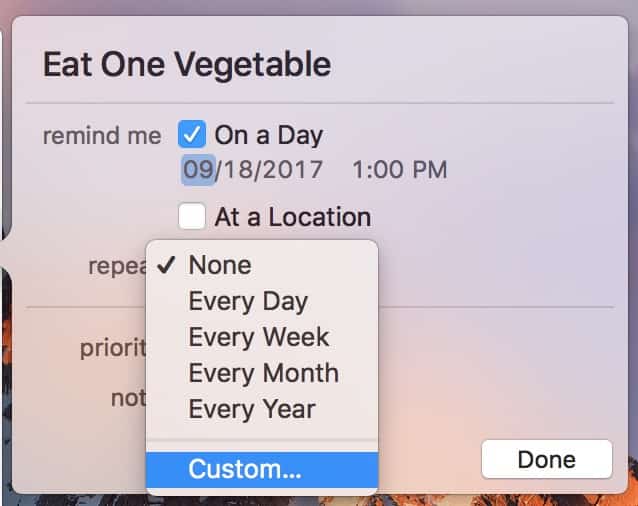Click the partially hidden "note" label

pyautogui.click(x=128, y=398)
